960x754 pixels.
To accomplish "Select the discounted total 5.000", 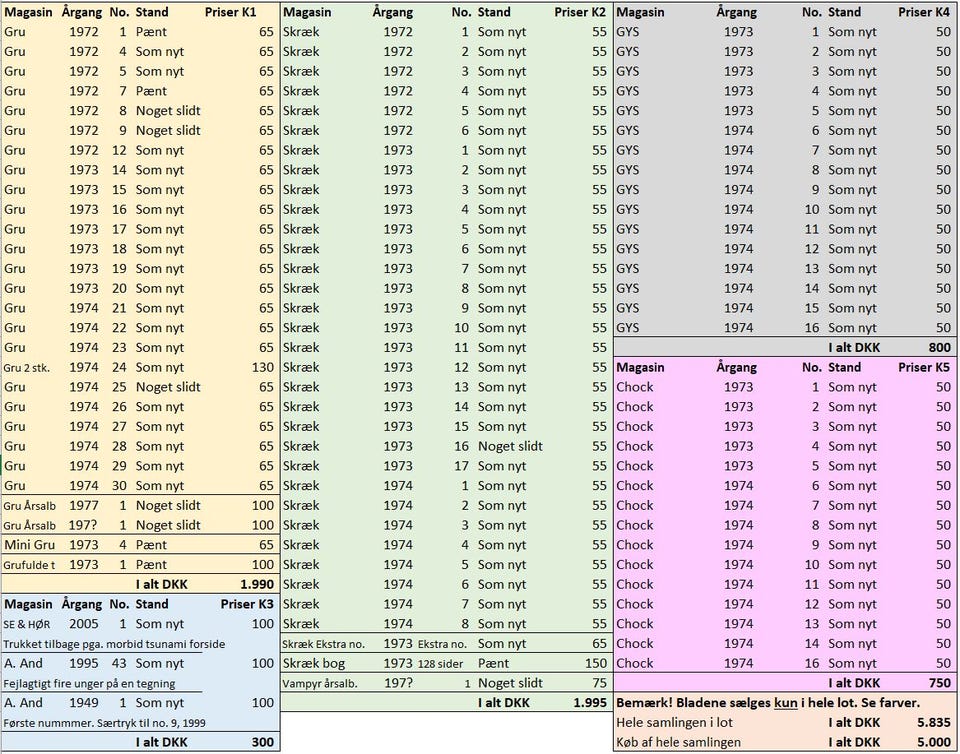I will click(934, 742).
